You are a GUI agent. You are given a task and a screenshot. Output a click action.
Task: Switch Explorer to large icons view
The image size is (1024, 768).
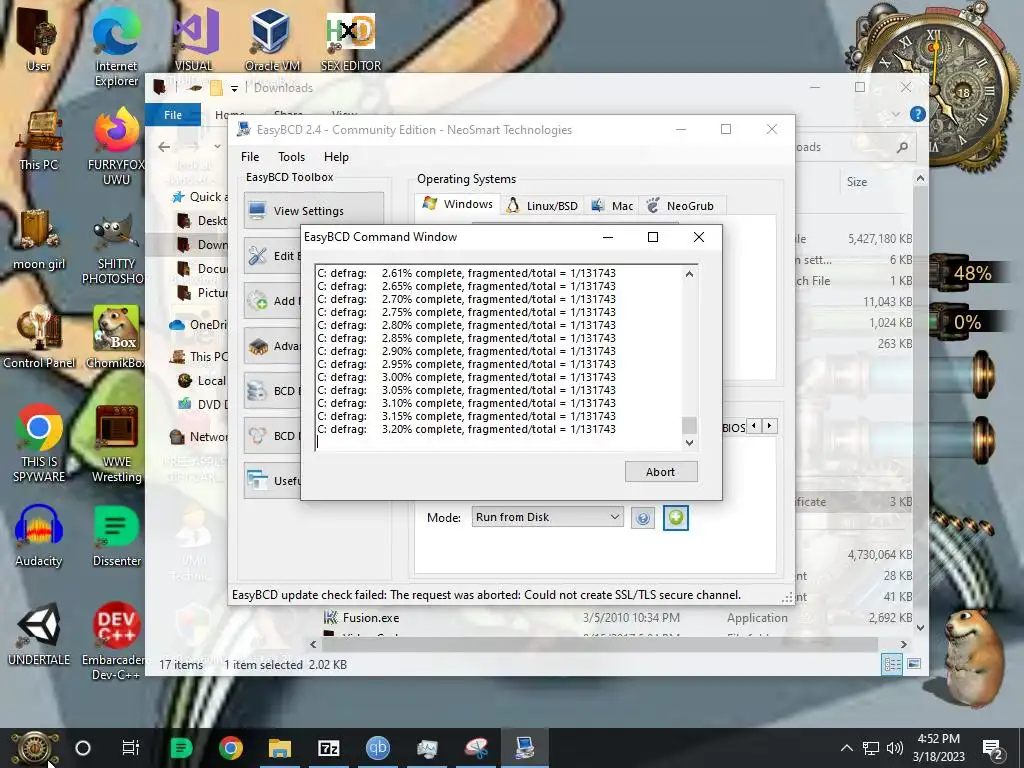tap(914, 664)
